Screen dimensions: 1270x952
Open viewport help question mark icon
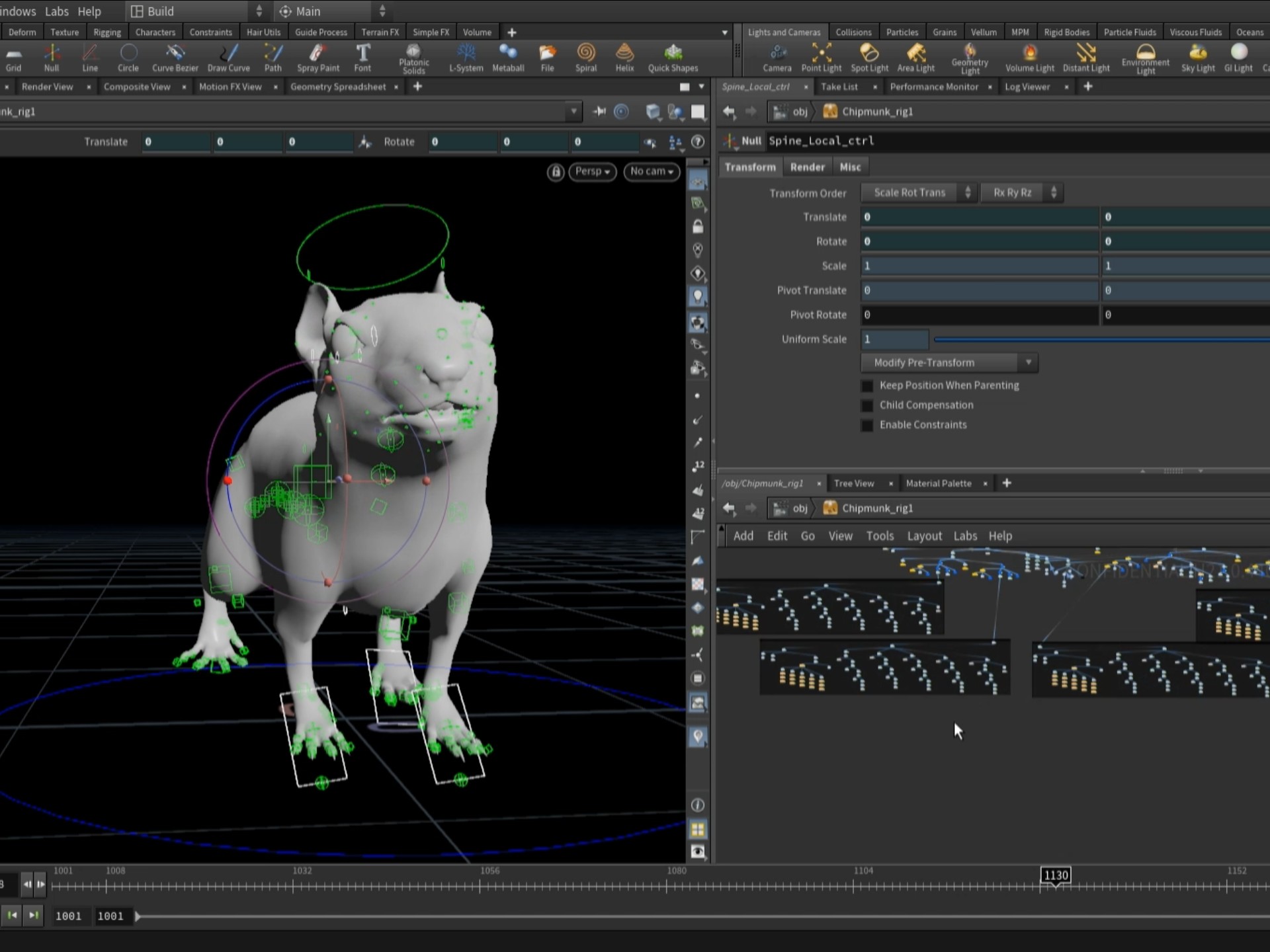click(x=697, y=141)
